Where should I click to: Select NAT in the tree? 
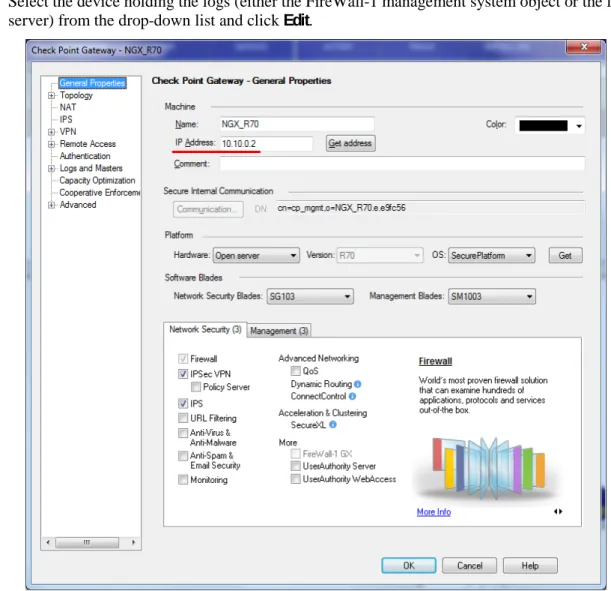(68, 107)
